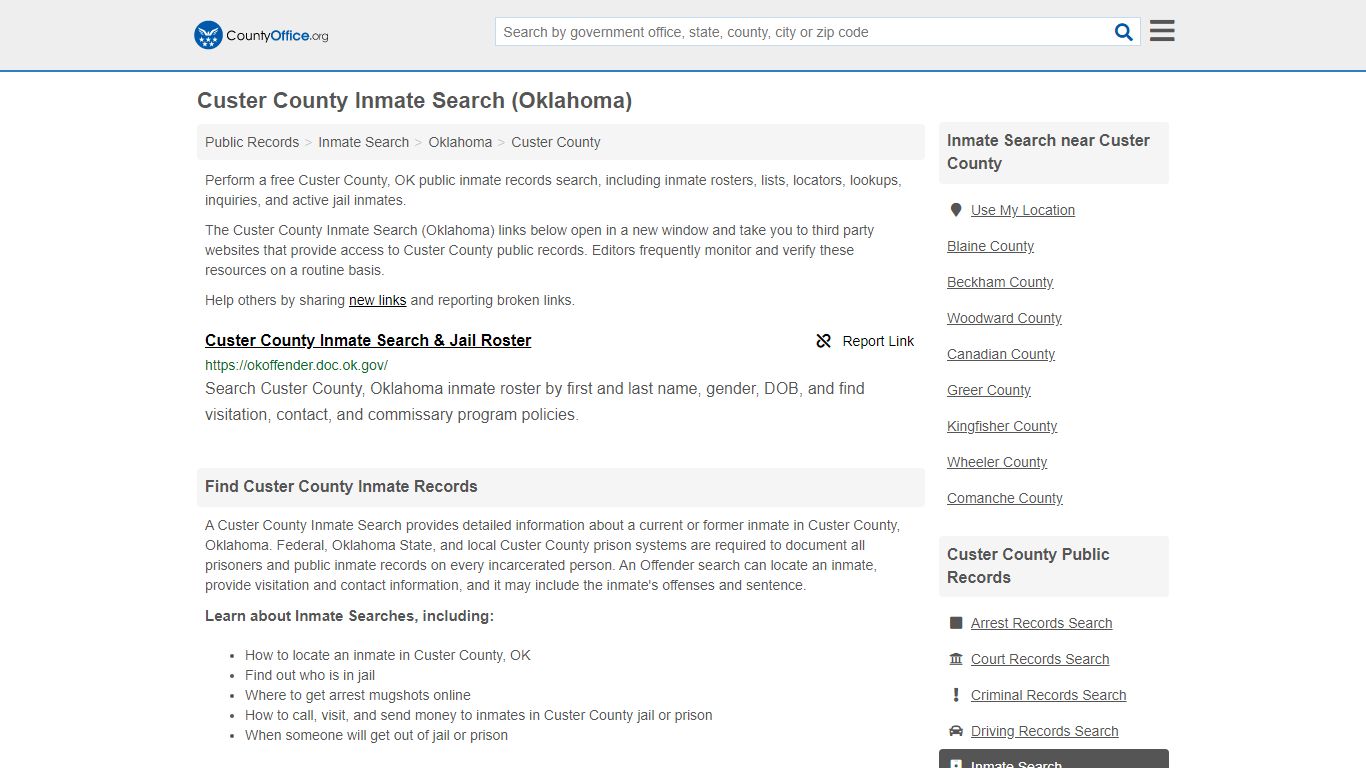Click 'Learn about Inmate Searches, including:' text
The height and width of the screenshot is (768, 1366).
349,616
